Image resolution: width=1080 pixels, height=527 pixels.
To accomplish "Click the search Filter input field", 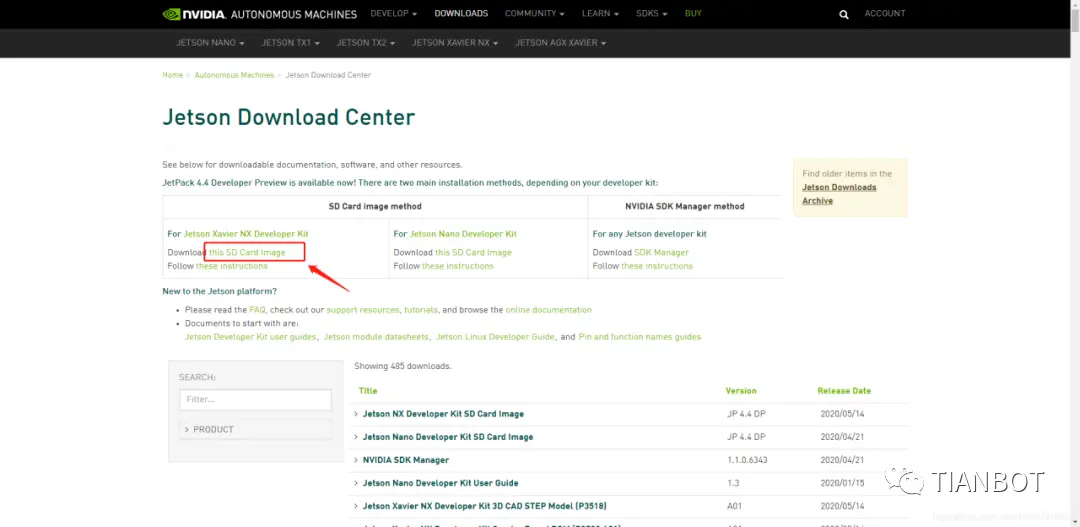I will point(256,400).
